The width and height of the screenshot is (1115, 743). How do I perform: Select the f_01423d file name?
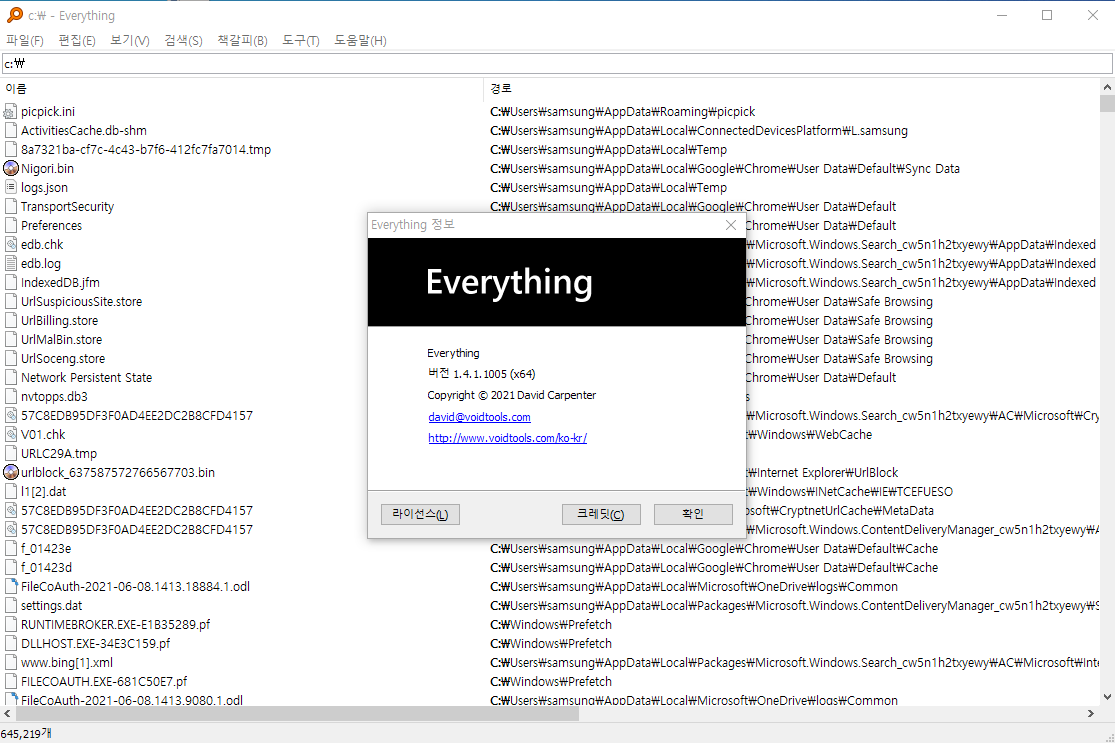pos(46,567)
